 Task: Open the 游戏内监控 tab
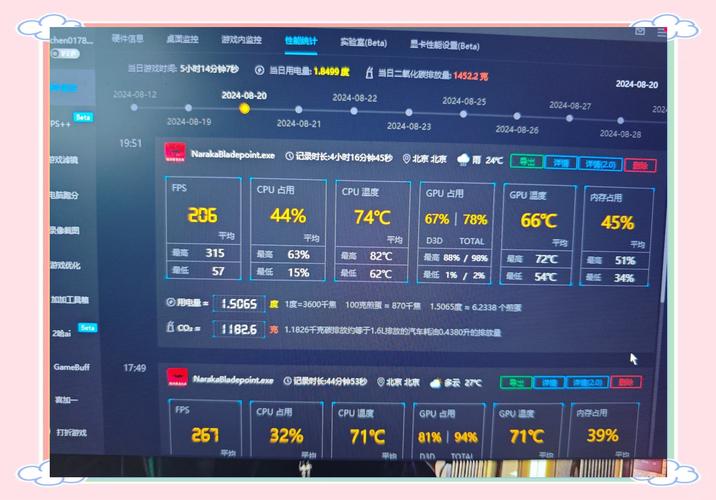click(x=242, y=40)
